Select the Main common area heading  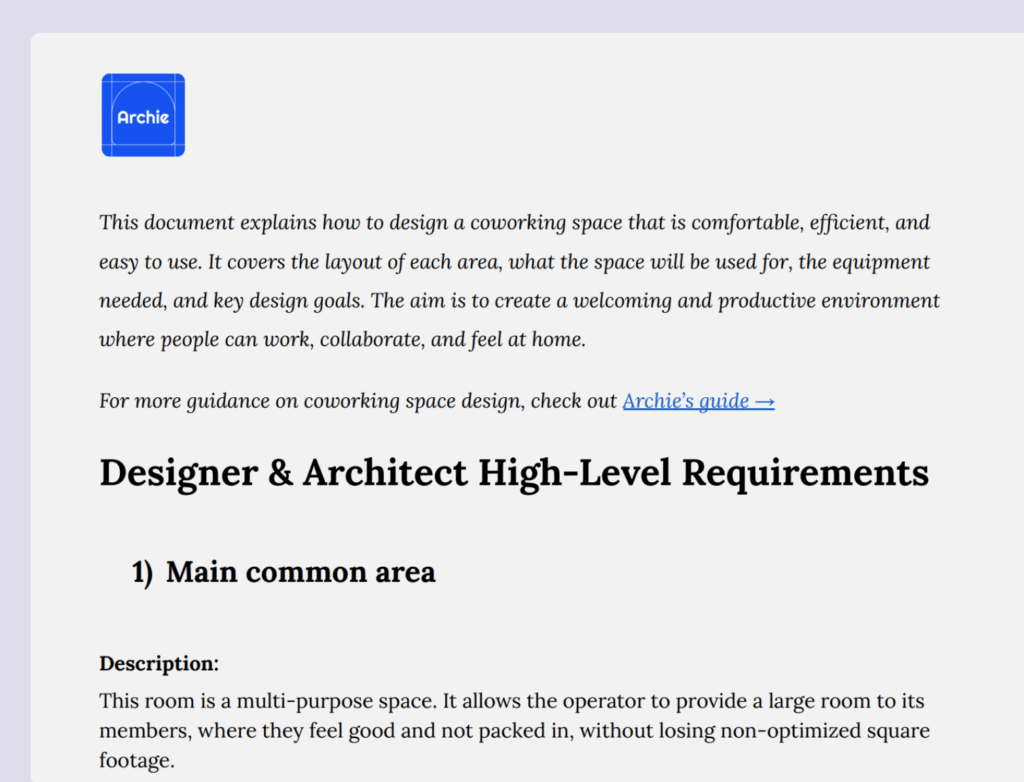click(300, 572)
